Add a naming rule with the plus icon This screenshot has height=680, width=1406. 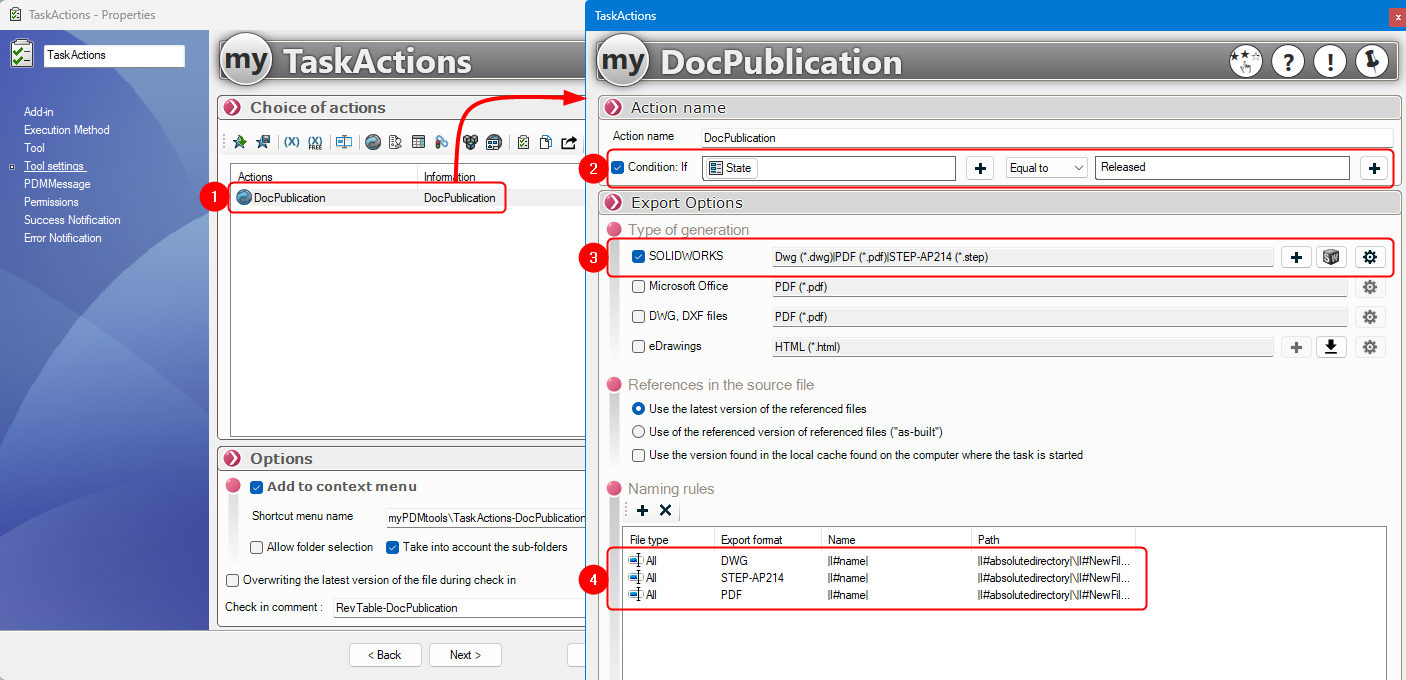click(x=642, y=511)
